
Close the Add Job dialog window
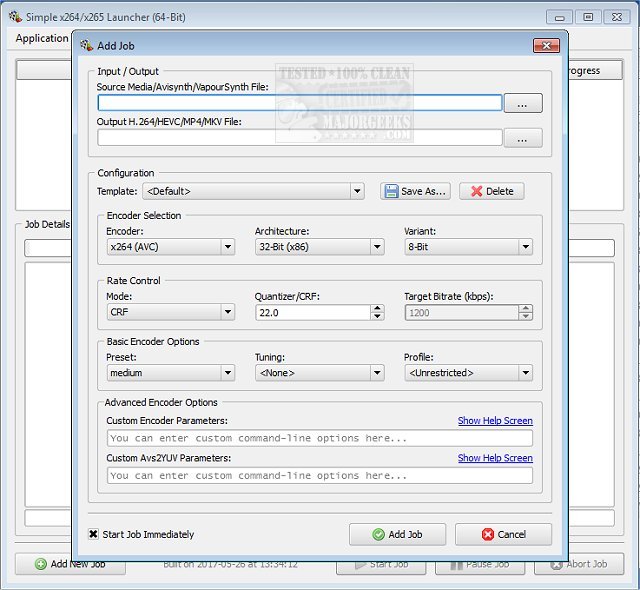[x=546, y=46]
